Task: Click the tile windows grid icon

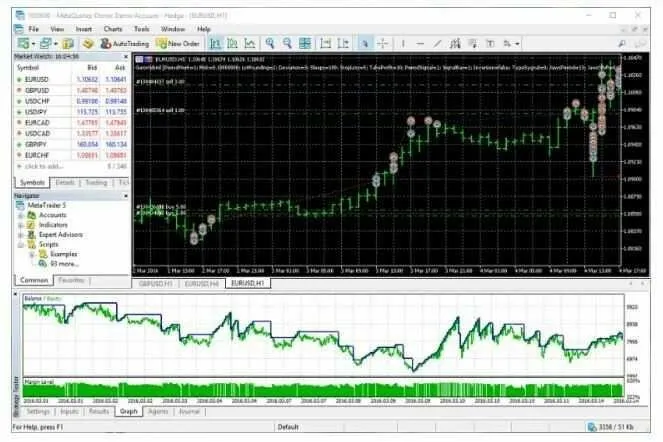Action: 305,43
